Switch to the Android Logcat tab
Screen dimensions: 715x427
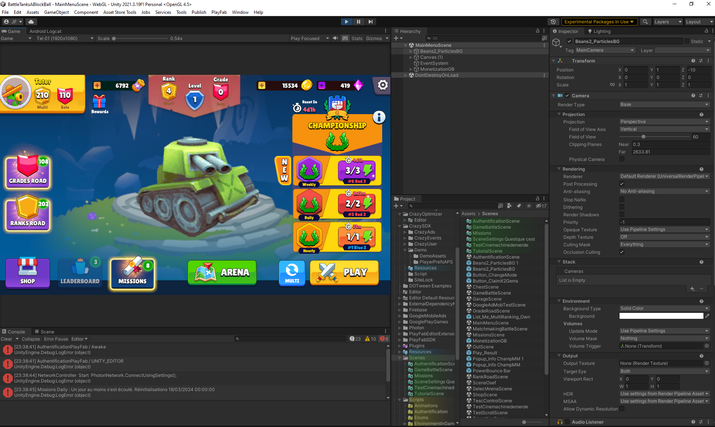coord(45,31)
